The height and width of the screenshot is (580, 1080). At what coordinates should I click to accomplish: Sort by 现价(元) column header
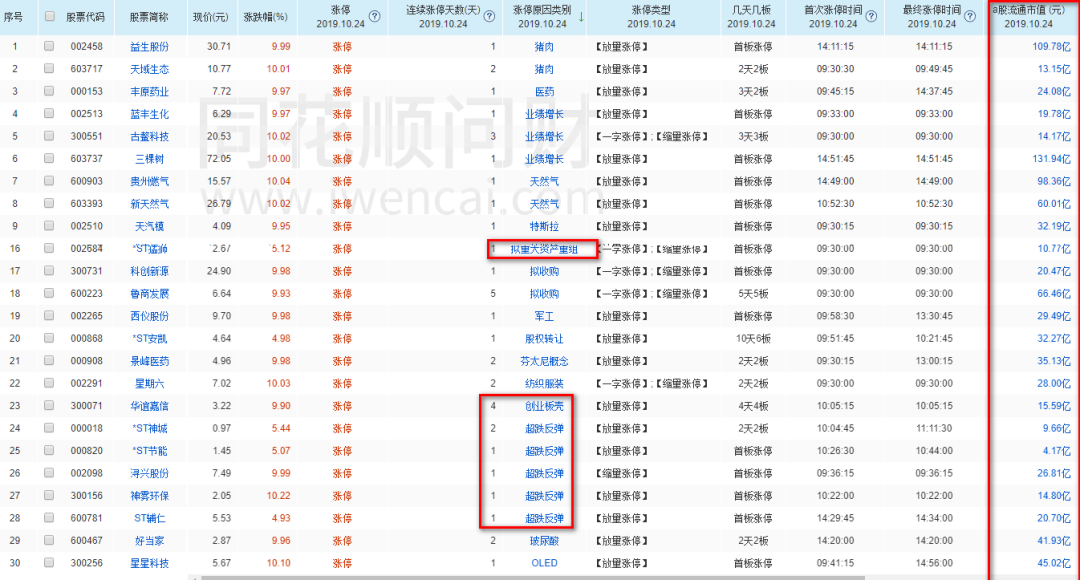211,17
